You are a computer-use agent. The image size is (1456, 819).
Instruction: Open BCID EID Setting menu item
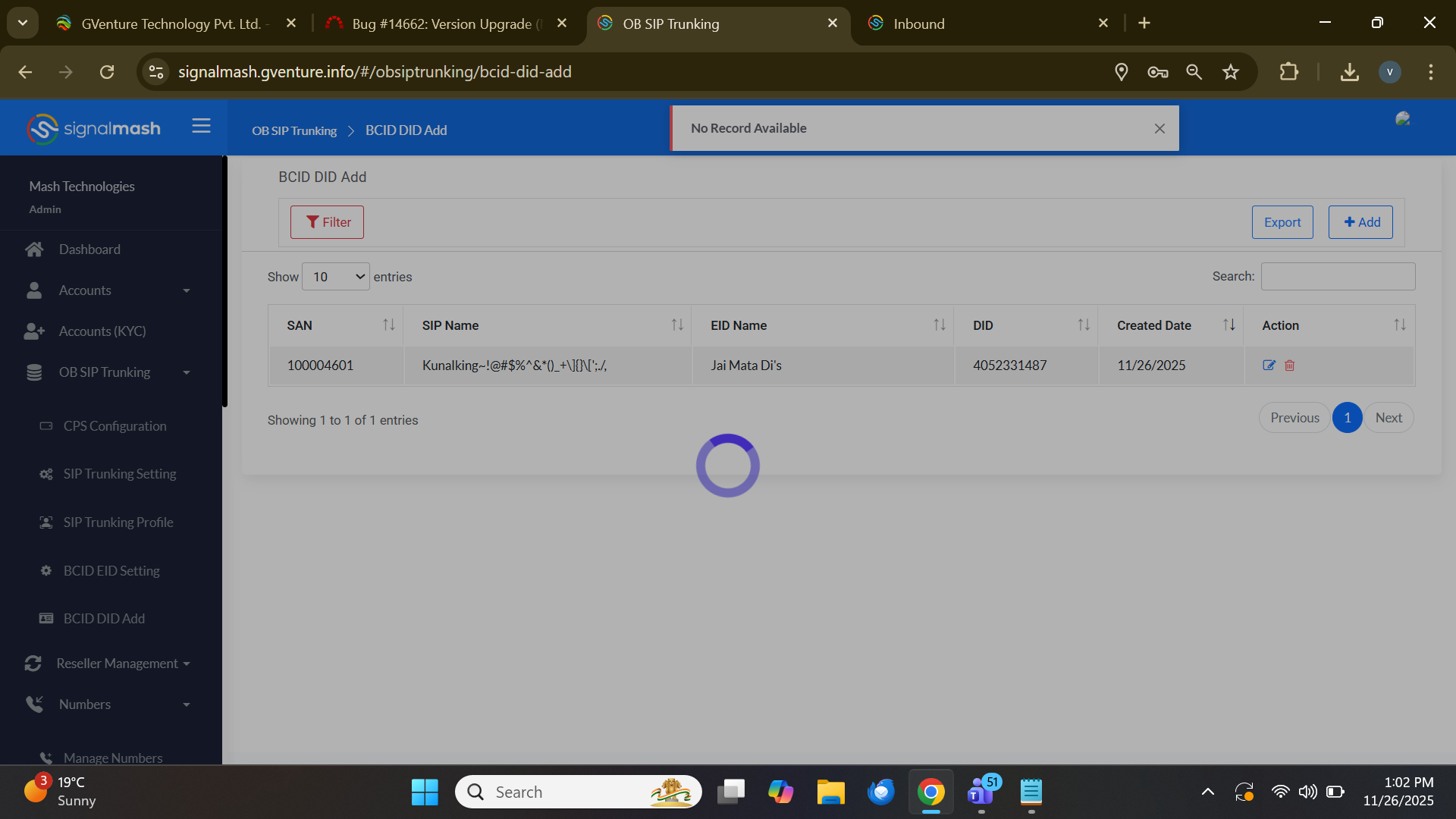pos(111,571)
